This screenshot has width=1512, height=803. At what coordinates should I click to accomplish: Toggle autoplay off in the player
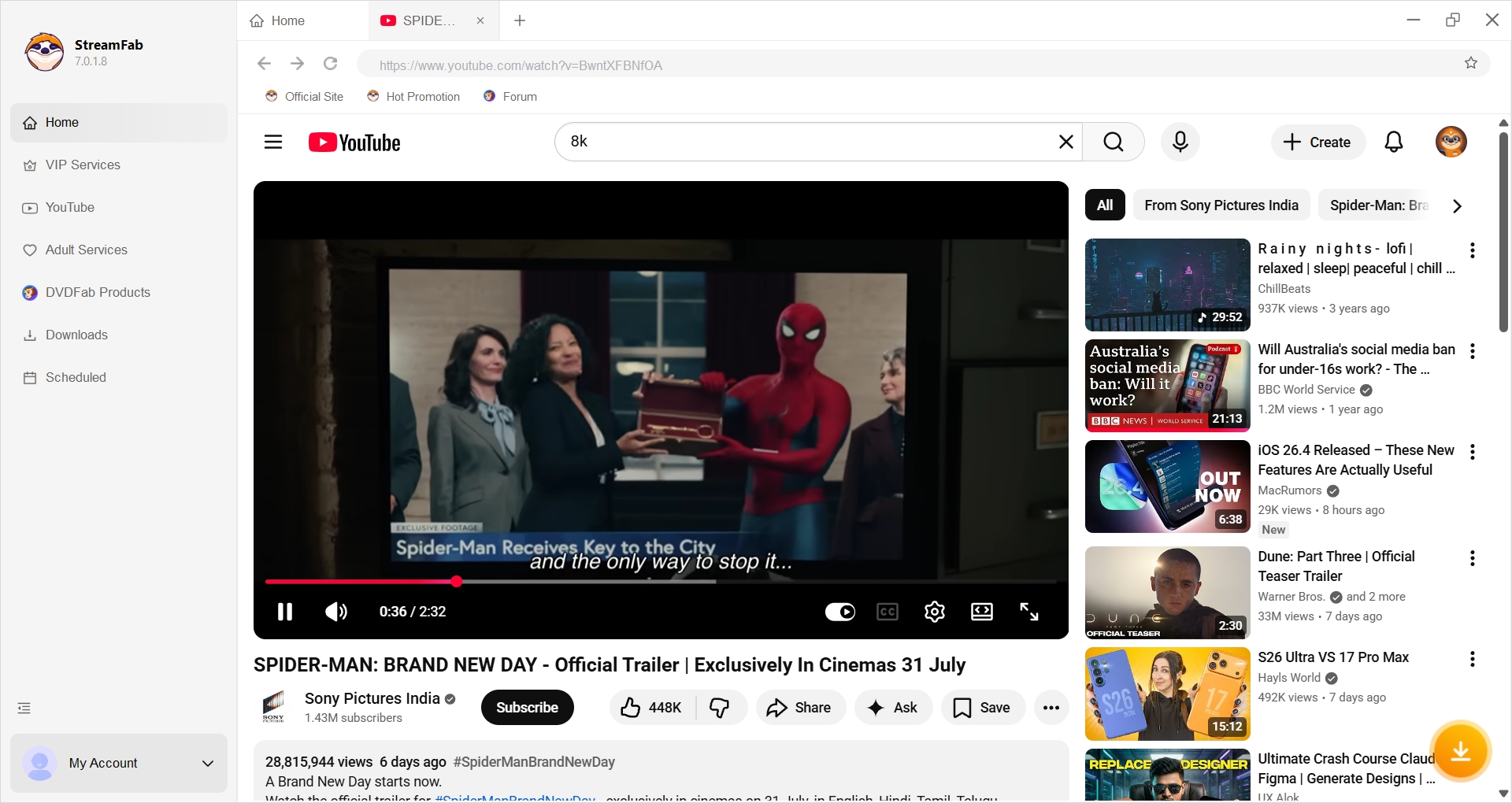840,612
